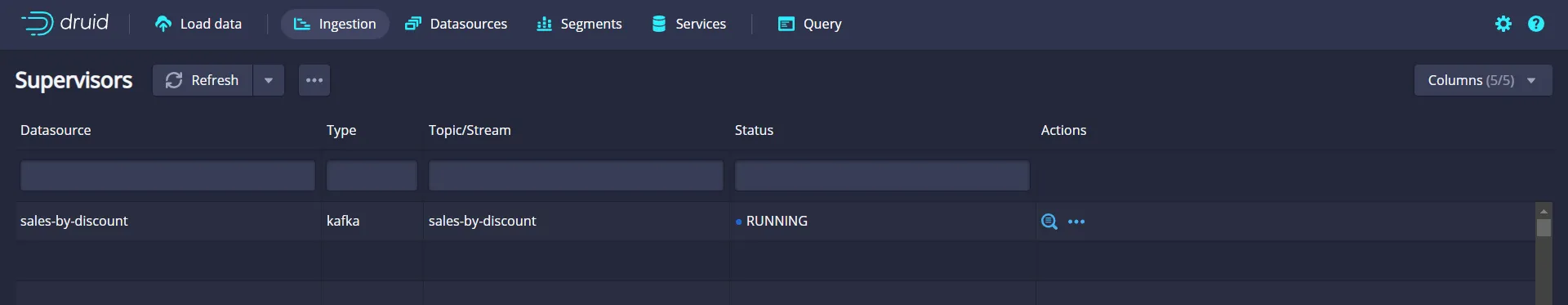Focus the Status filter field

coord(882,176)
